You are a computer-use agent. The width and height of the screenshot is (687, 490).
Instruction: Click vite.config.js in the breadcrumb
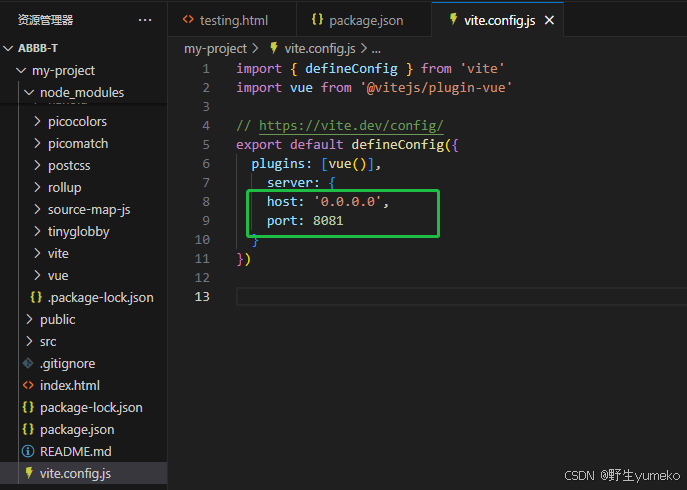[320, 49]
